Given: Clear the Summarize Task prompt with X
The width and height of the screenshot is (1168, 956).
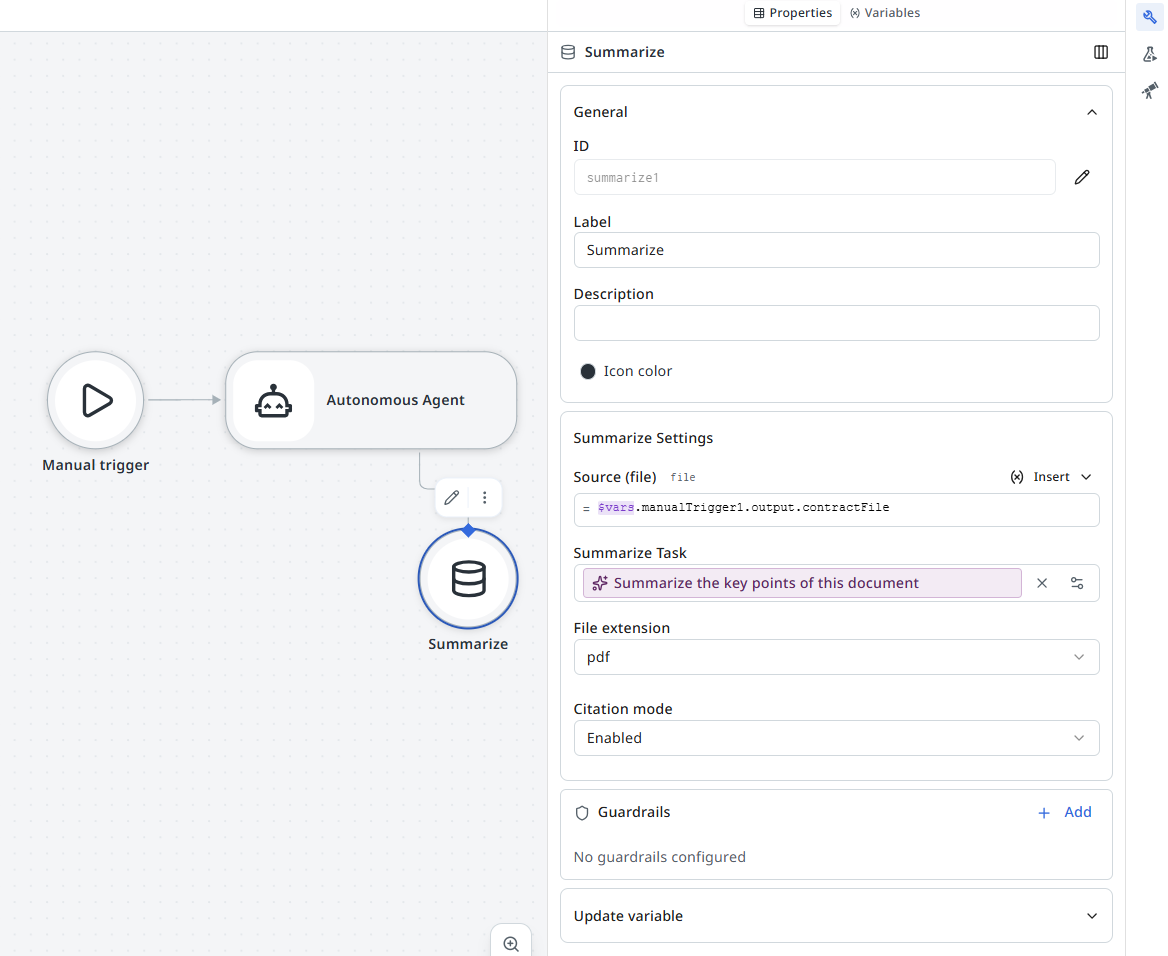Looking at the screenshot, I should point(1041,583).
